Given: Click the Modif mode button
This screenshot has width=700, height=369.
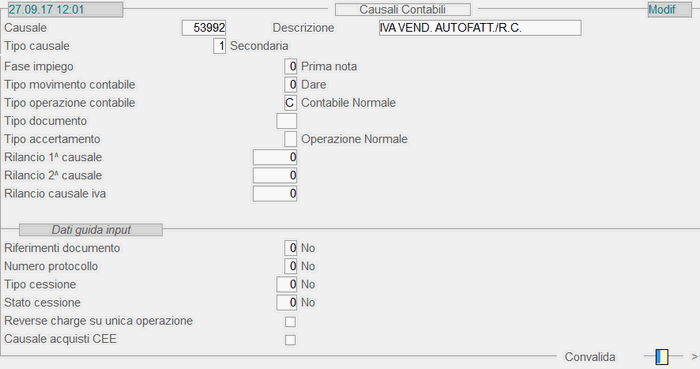Looking at the screenshot, I should pos(669,9).
